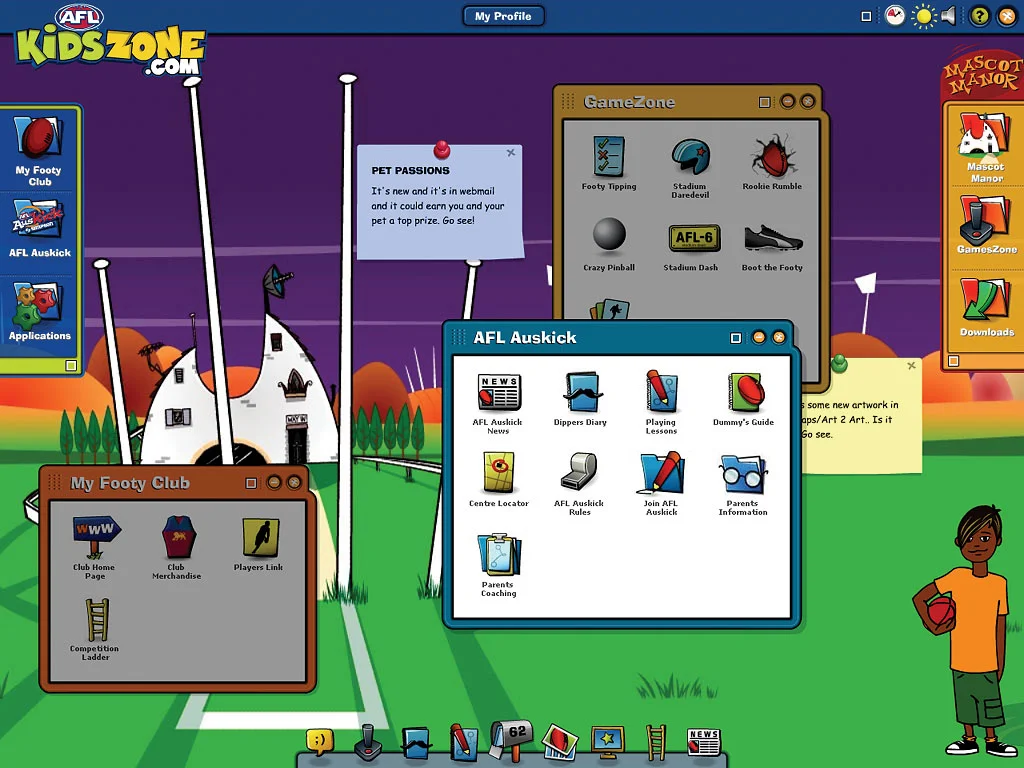Start the Crazy Pinball game

(609, 244)
